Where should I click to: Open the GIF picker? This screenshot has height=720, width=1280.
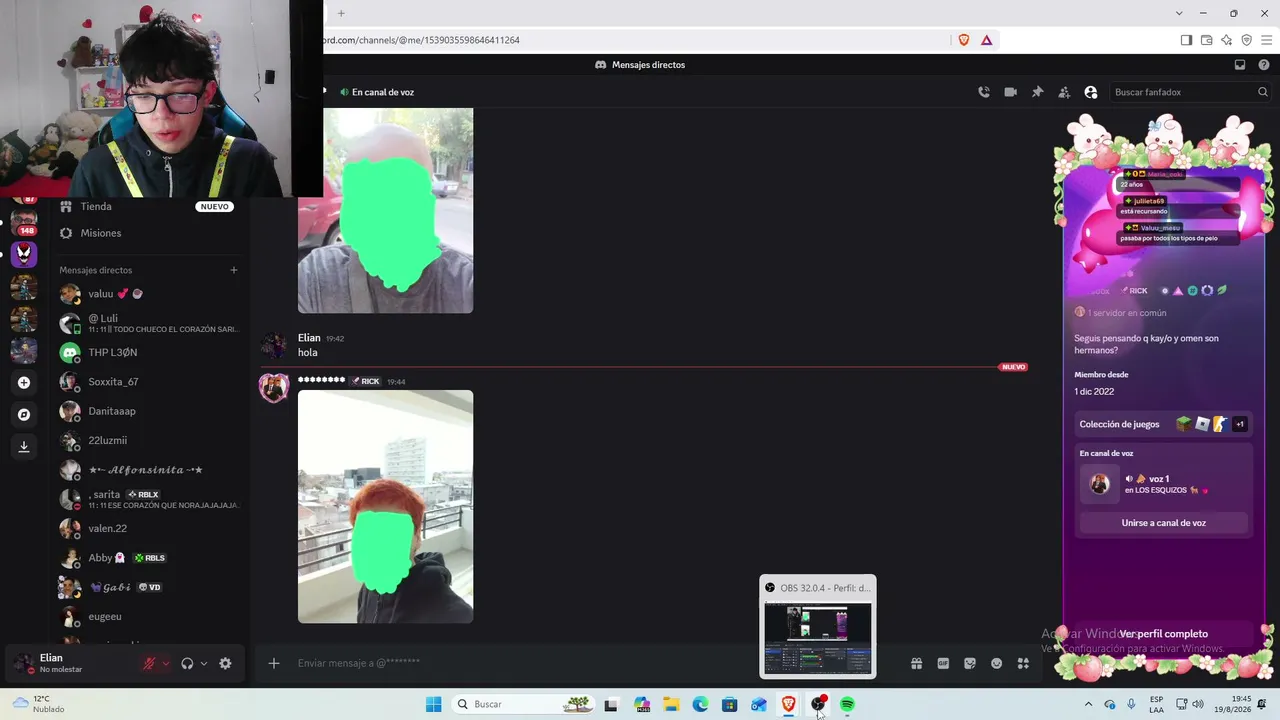943,663
